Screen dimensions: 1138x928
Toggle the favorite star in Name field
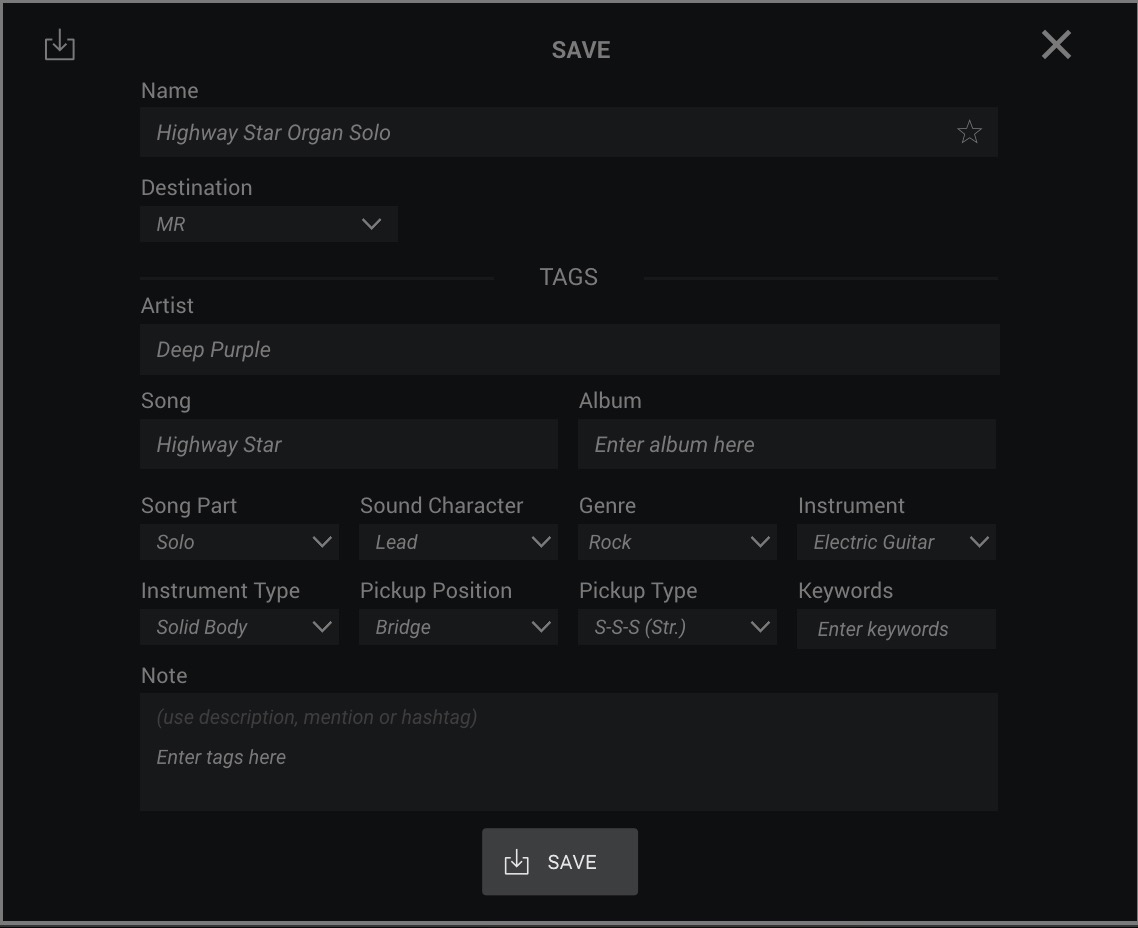point(969,132)
